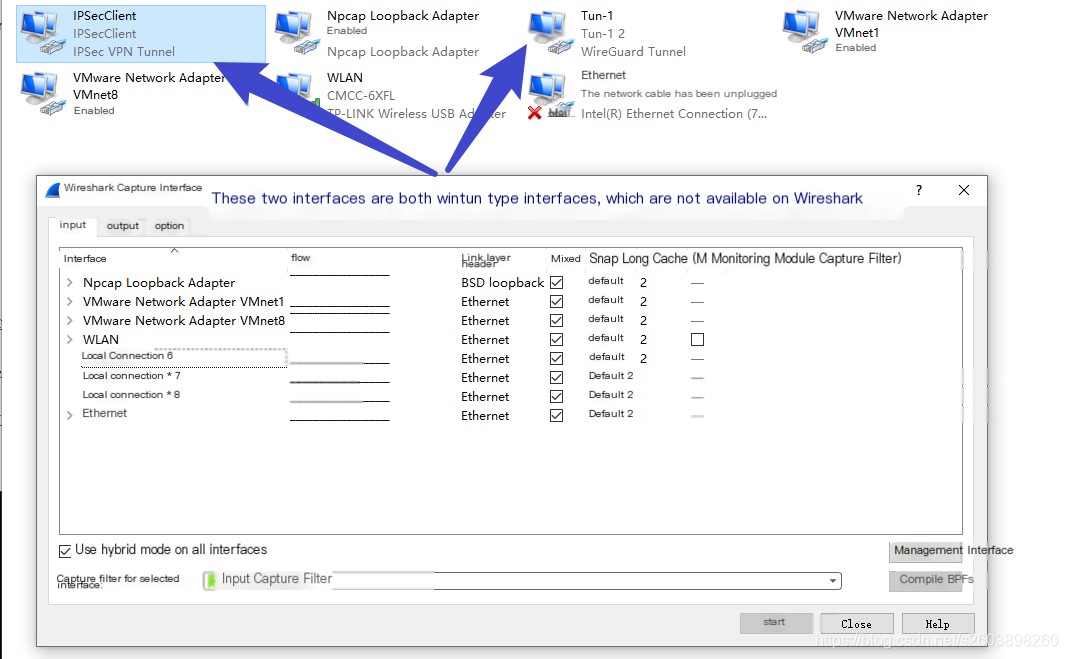Toggle promiscuous checkbox for Local Connection 6
The height and width of the screenshot is (659, 1068).
coord(556,359)
